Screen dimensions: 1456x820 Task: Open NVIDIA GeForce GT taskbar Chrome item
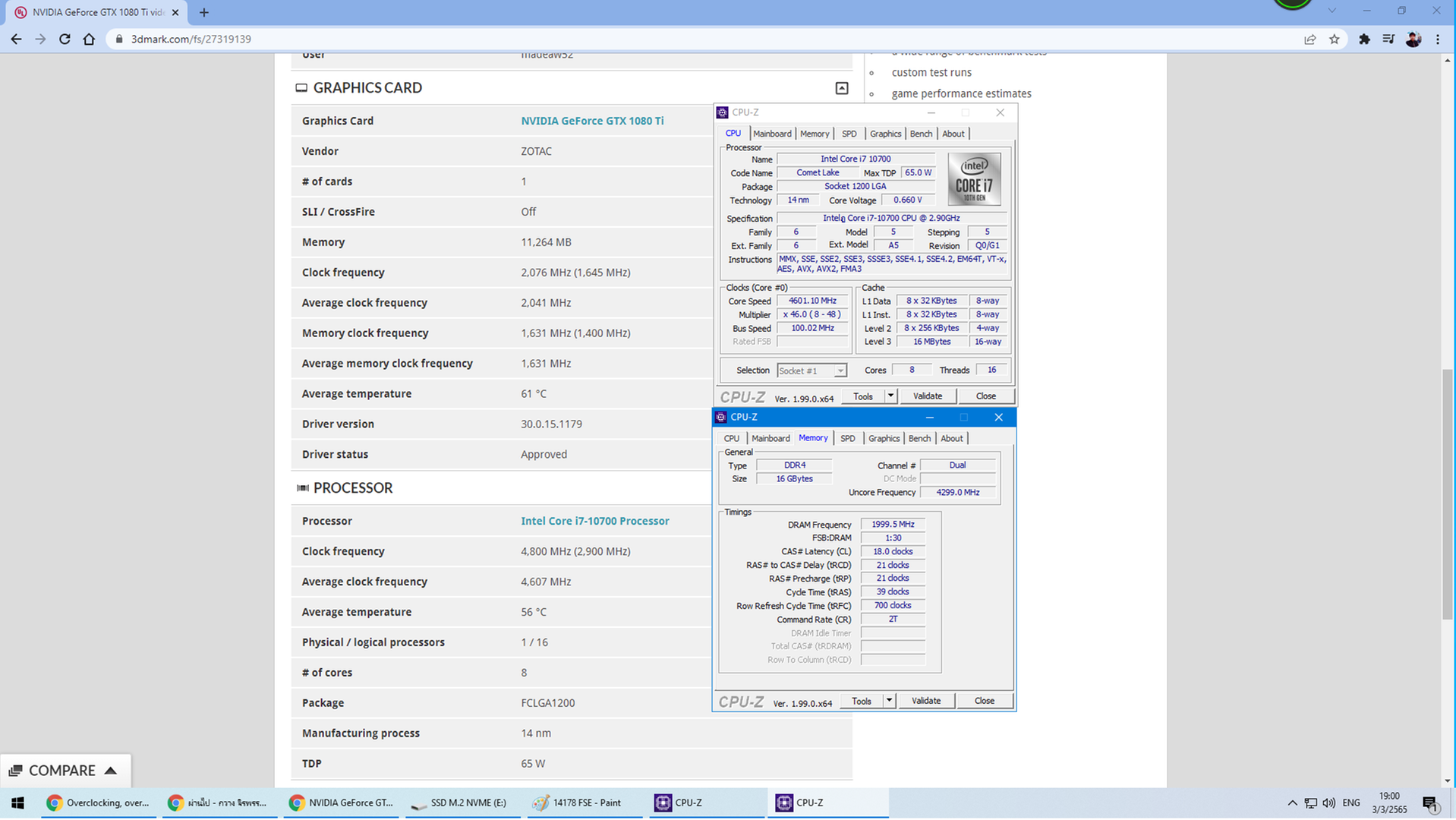click(341, 803)
